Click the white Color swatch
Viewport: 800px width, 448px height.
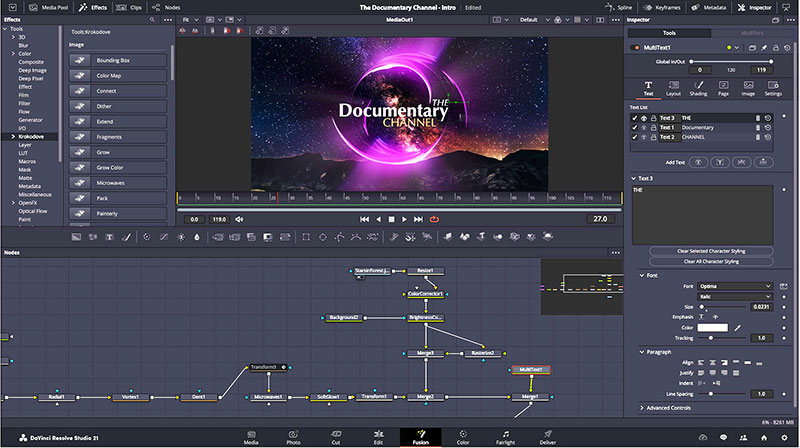712,328
